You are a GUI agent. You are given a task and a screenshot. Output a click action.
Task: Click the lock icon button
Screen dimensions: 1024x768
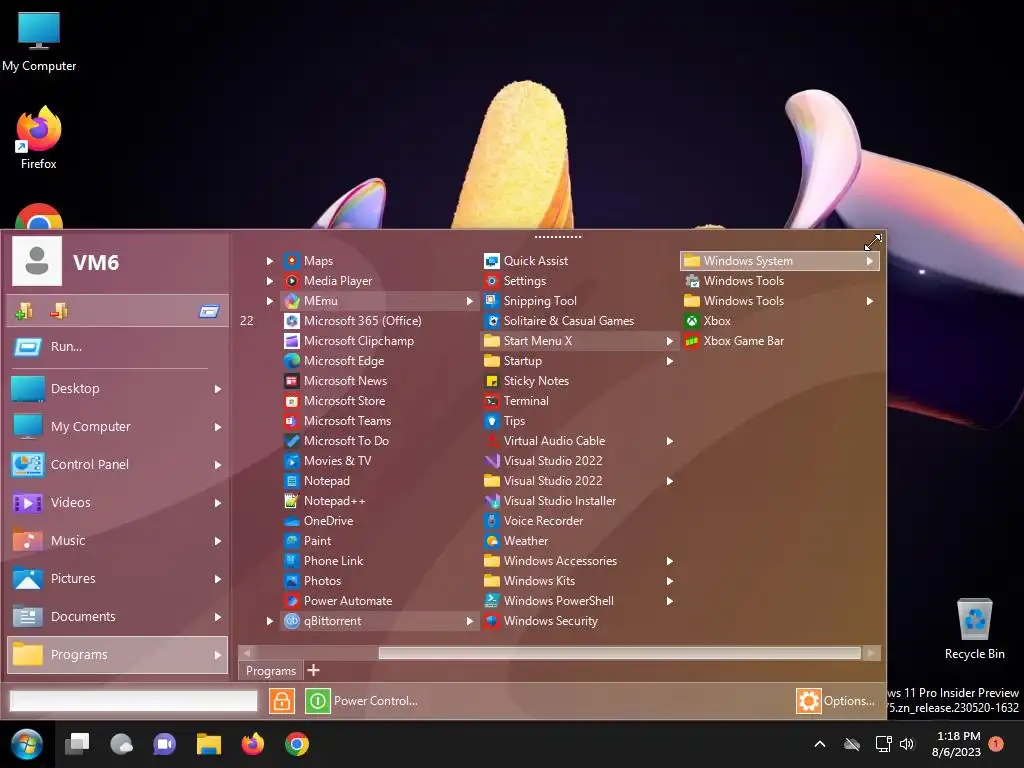click(x=282, y=701)
